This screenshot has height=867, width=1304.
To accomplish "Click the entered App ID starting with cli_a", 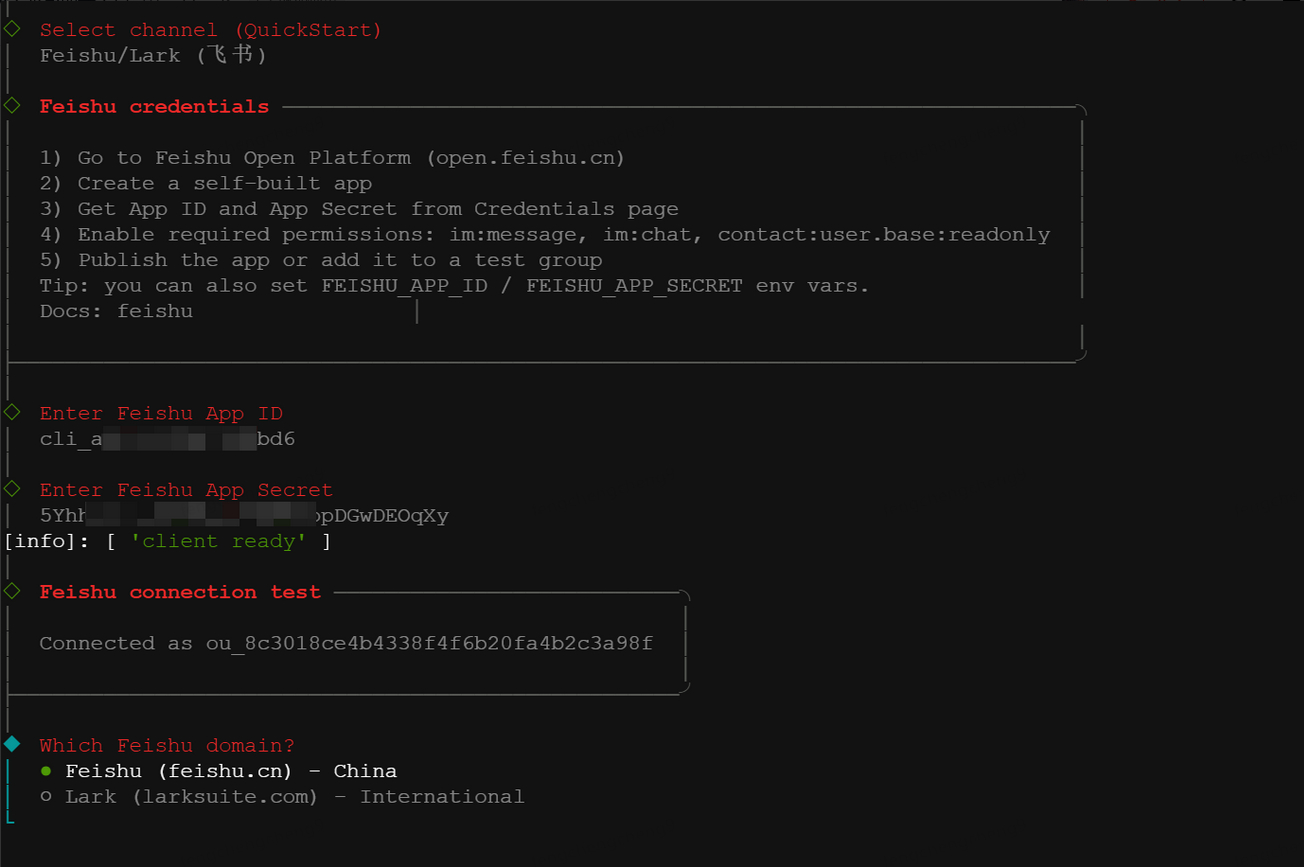I will pos(167,439).
